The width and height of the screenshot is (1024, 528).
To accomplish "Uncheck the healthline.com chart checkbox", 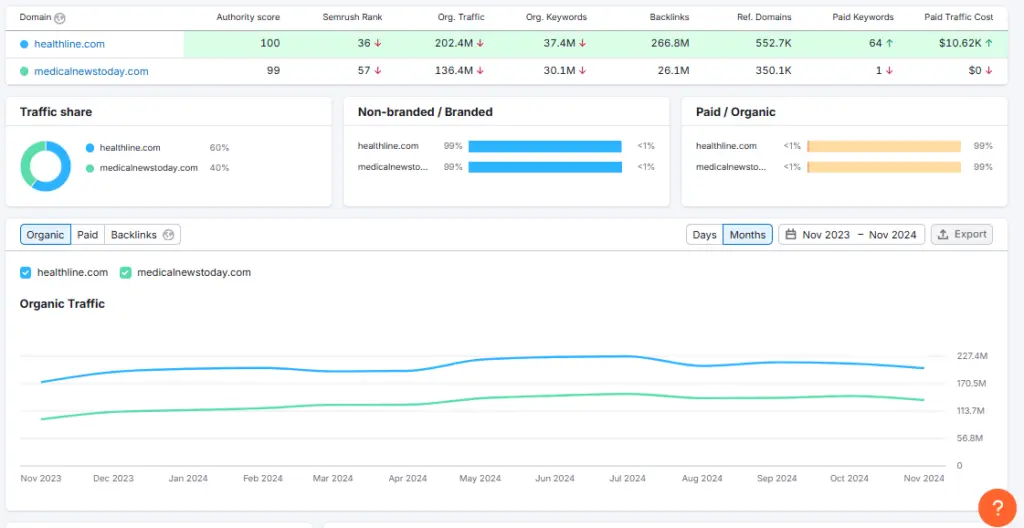I will pyautogui.click(x=26, y=272).
